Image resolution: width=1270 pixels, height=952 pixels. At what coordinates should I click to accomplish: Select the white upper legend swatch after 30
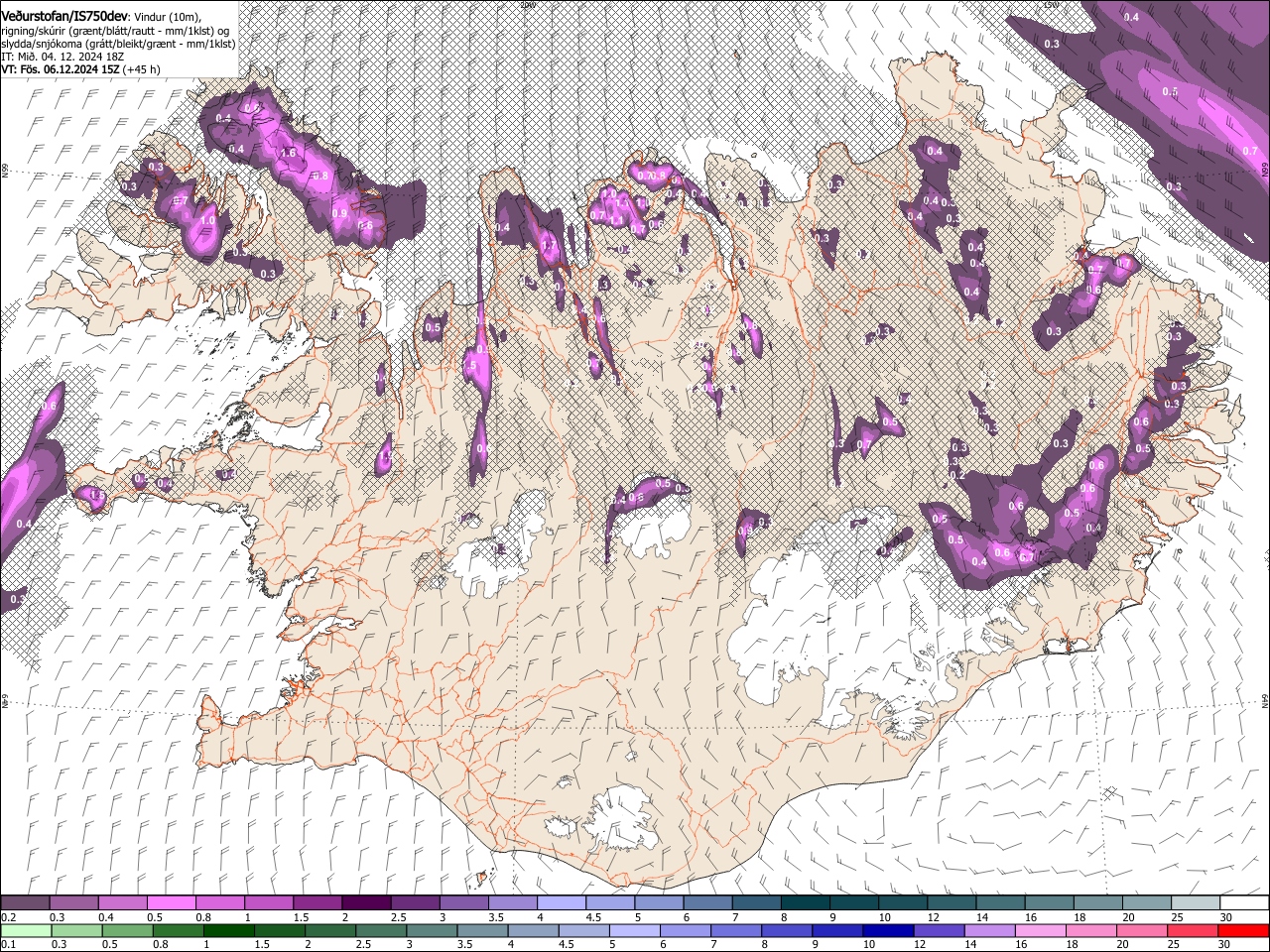(x=1244, y=903)
